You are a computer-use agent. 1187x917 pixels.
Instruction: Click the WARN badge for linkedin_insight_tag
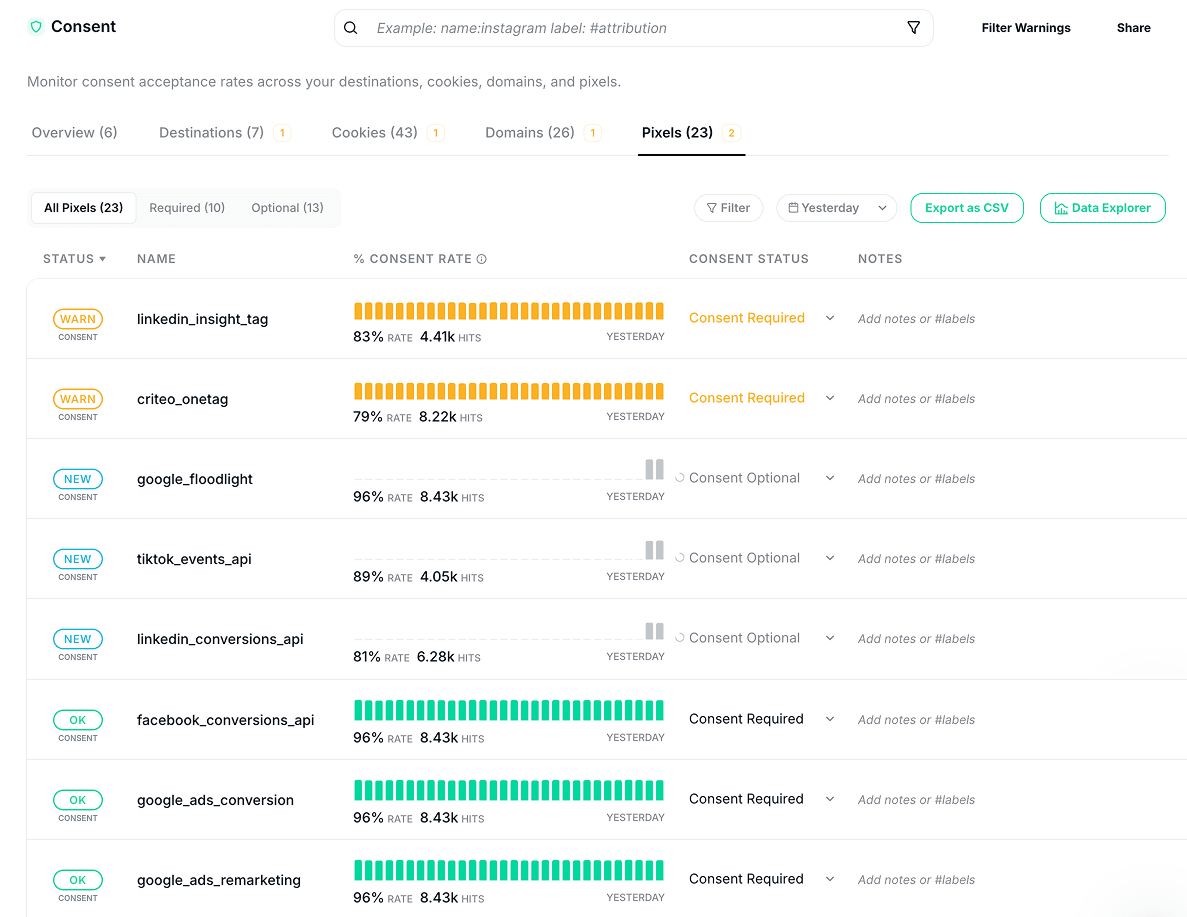pos(78,319)
